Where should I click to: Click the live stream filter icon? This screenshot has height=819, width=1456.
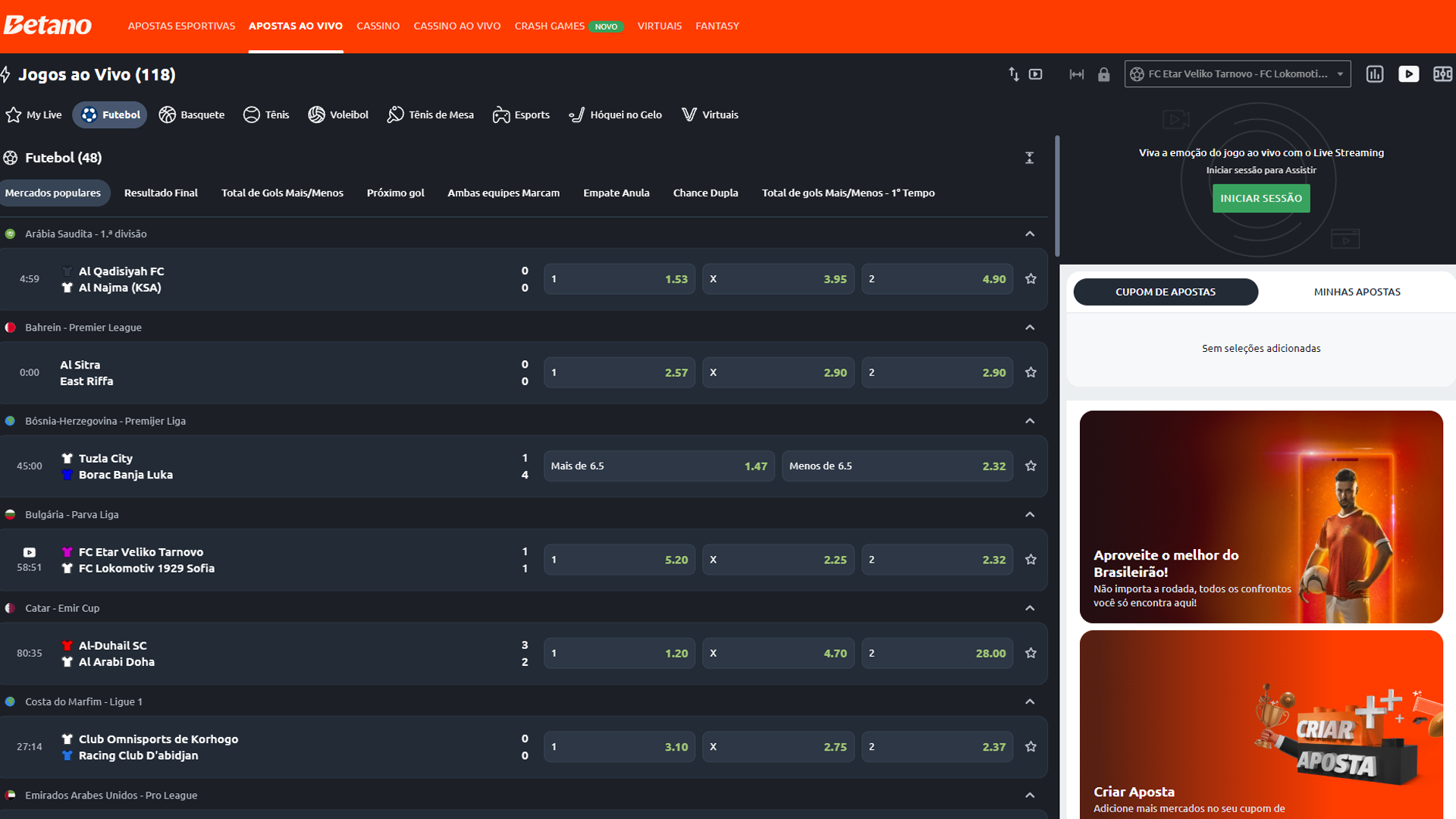click(1035, 74)
